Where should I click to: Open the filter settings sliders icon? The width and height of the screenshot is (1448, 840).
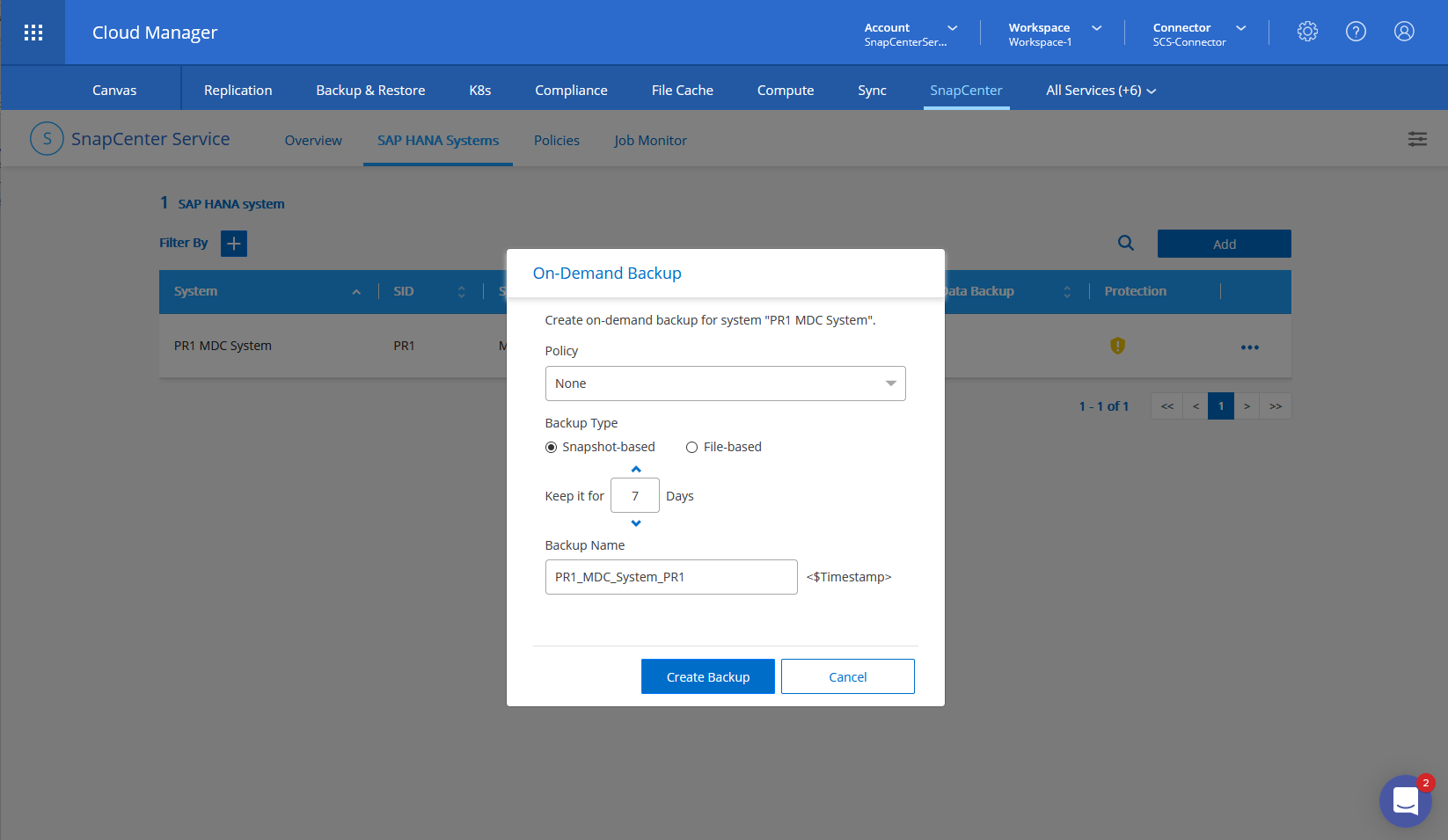coord(1417,139)
